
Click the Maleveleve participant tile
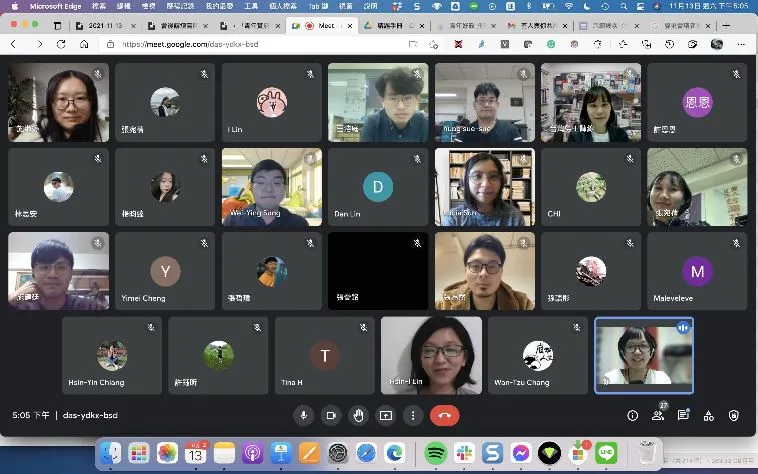pos(696,271)
